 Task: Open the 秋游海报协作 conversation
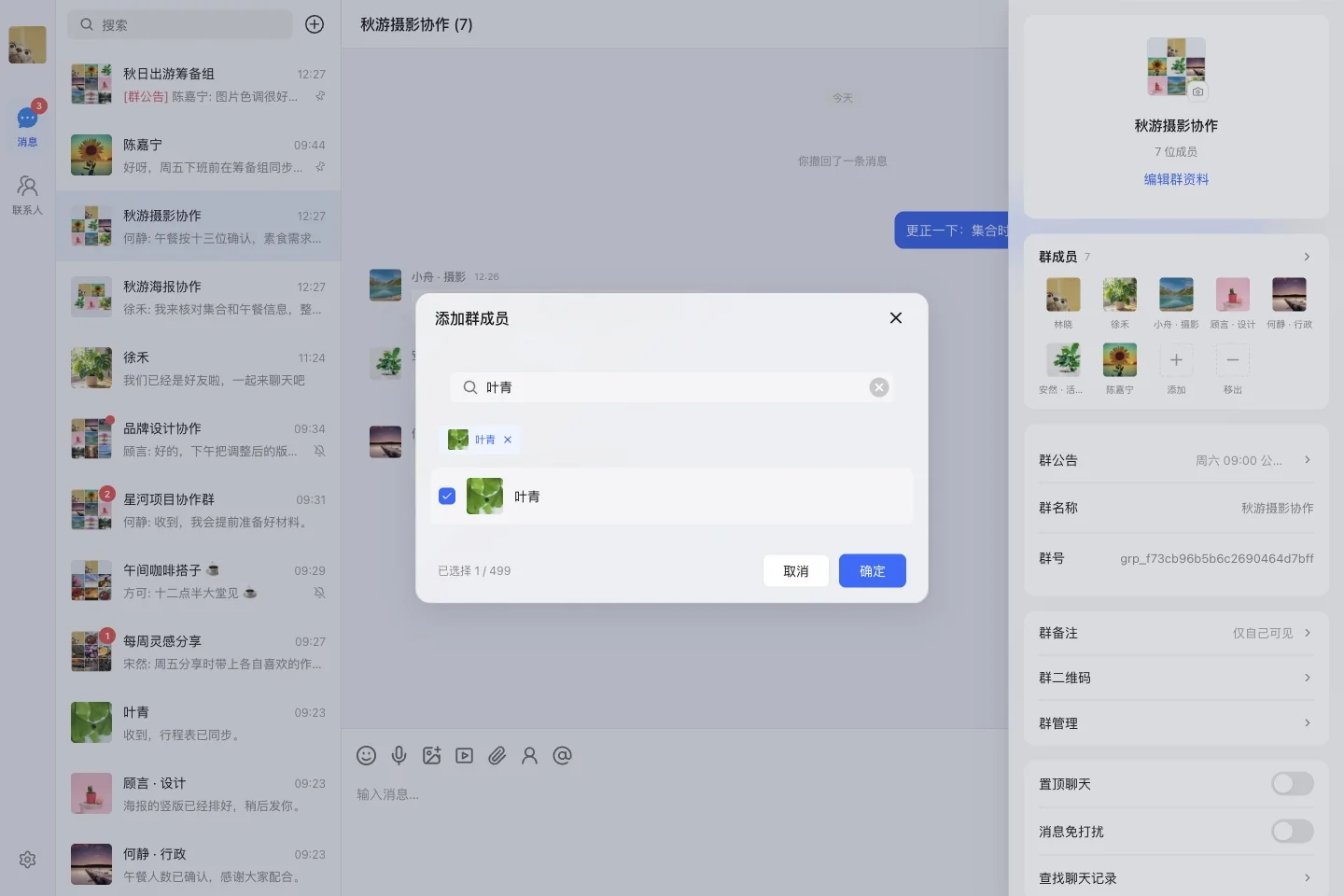(x=198, y=297)
